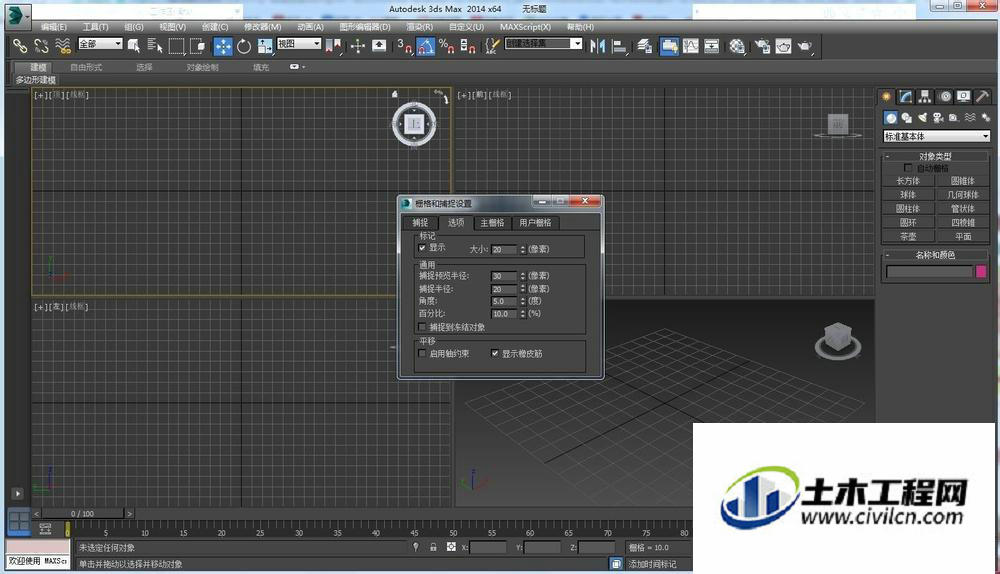
Task: Click the object name input field
Action: click(x=929, y=272)
